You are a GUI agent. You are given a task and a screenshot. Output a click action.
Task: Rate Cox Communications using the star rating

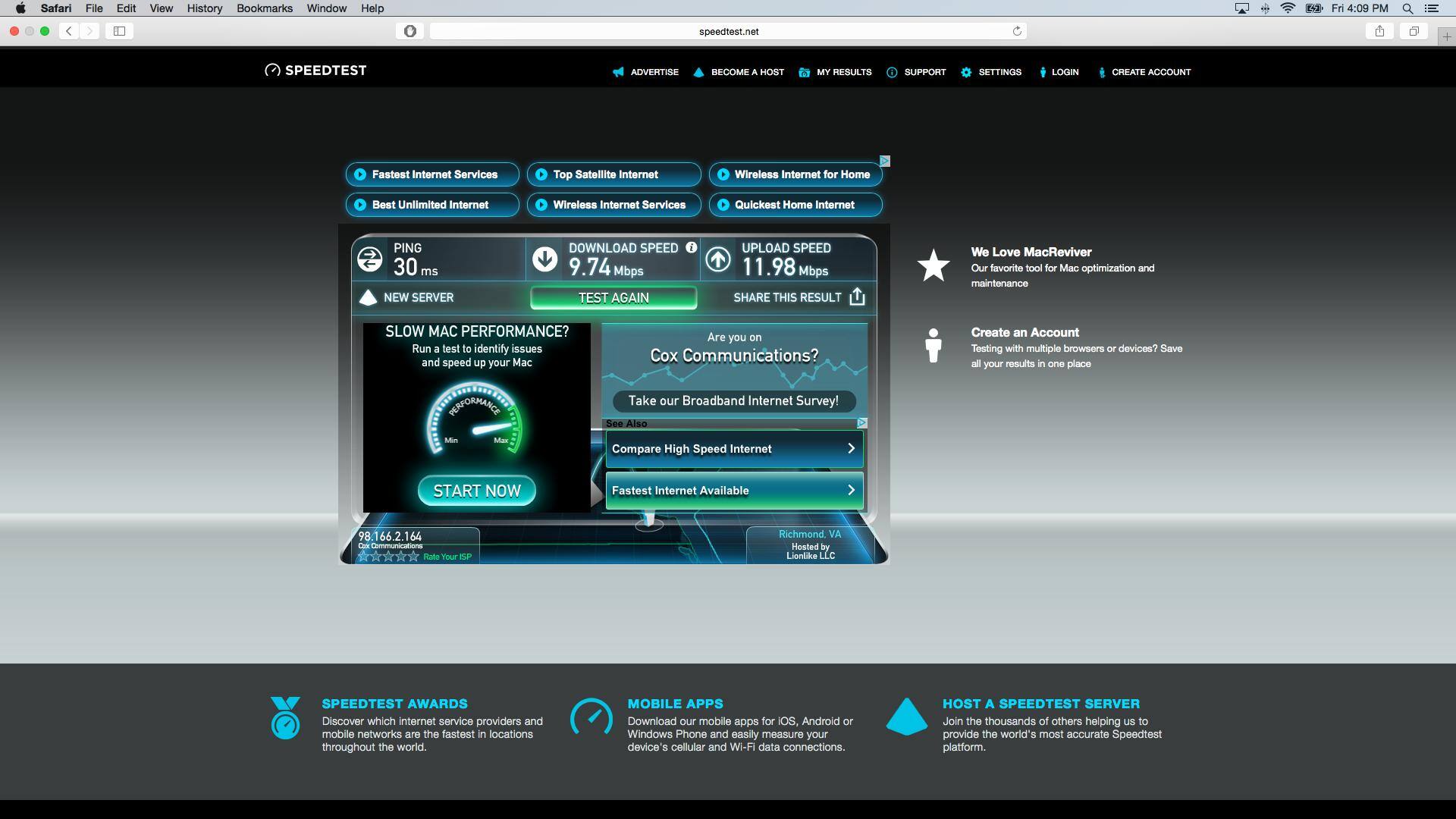(388, 555)
